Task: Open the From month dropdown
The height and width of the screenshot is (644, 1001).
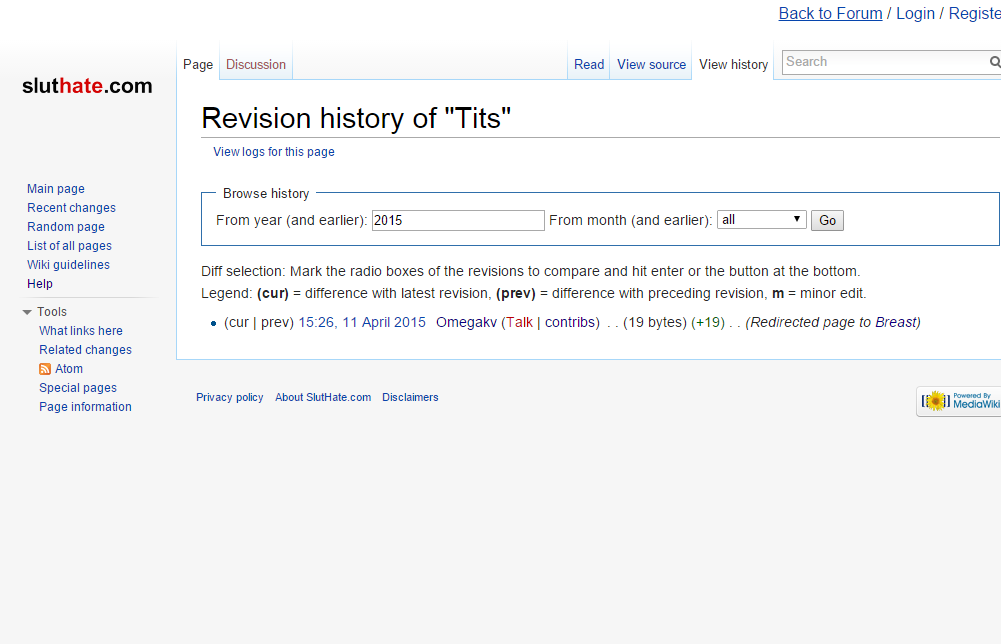Action: (x=762, y=220)
